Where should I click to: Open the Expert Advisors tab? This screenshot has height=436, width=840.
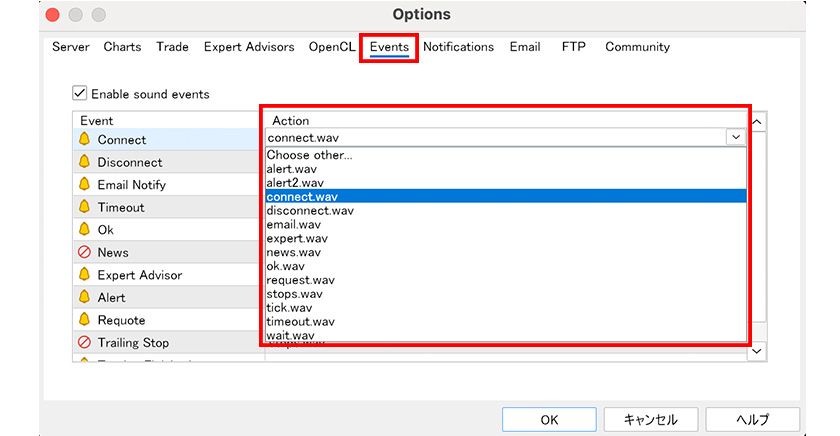coord(249,47)
